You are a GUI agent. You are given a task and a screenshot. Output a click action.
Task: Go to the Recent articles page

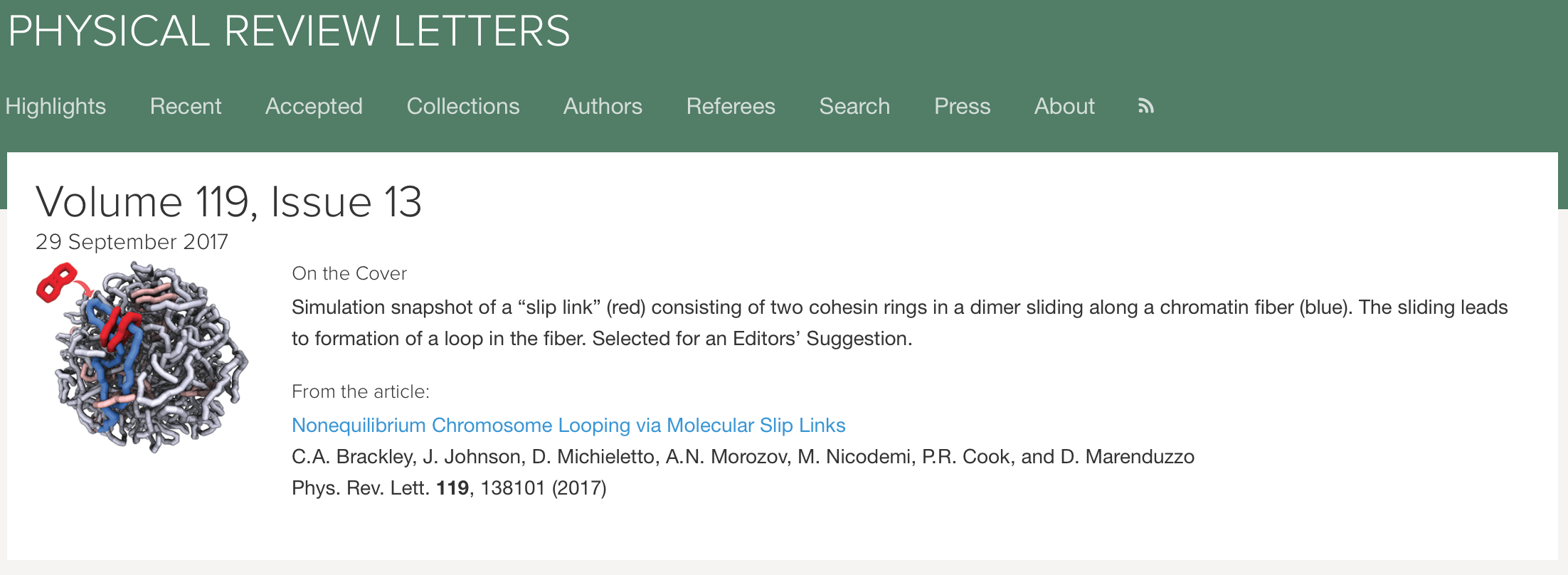point(186,106)
